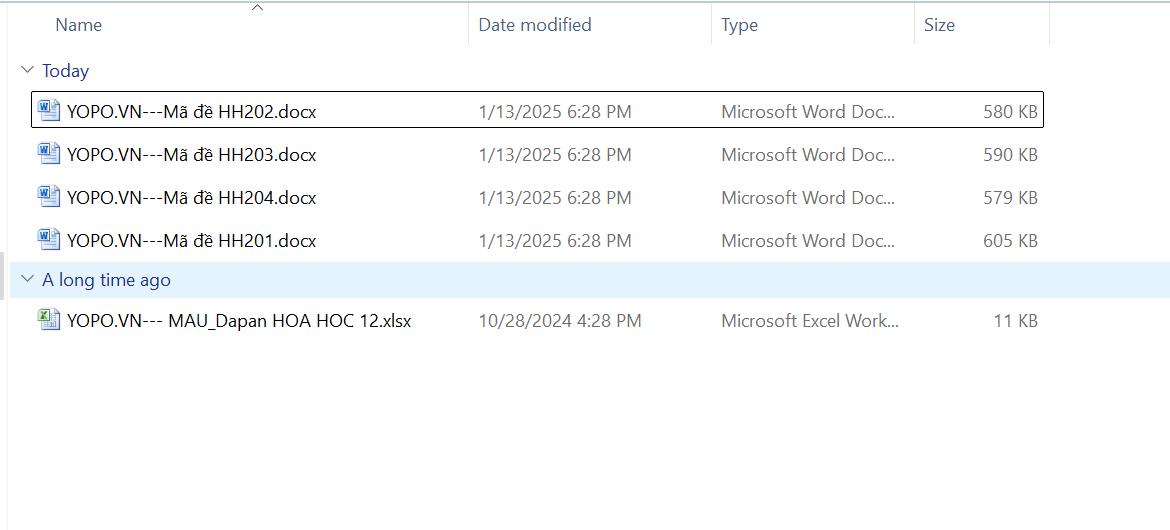Screen dimensions: 1170x530
Task: Click the Excel icon for MAU_Dapan file
Action: point(48,320)
